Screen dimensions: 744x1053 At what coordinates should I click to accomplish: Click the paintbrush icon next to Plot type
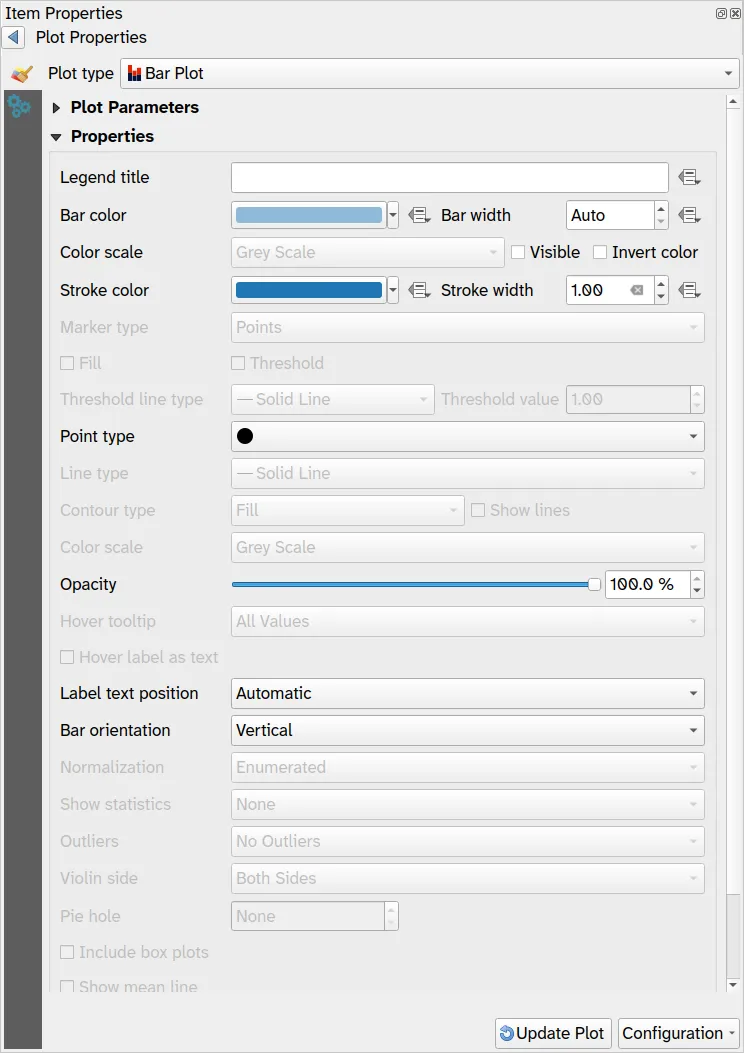(22, 74)
